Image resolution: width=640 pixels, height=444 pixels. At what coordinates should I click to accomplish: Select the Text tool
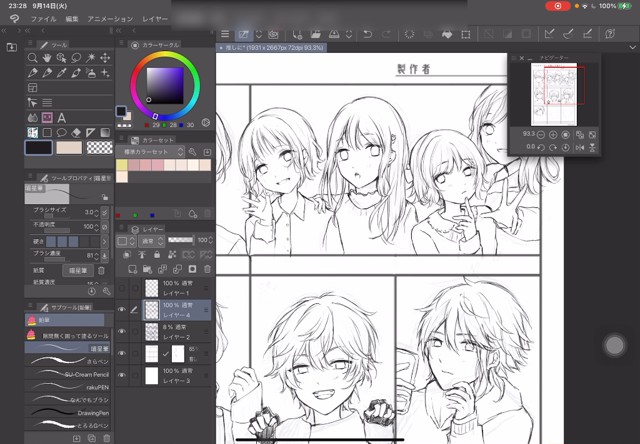point(62,118)
